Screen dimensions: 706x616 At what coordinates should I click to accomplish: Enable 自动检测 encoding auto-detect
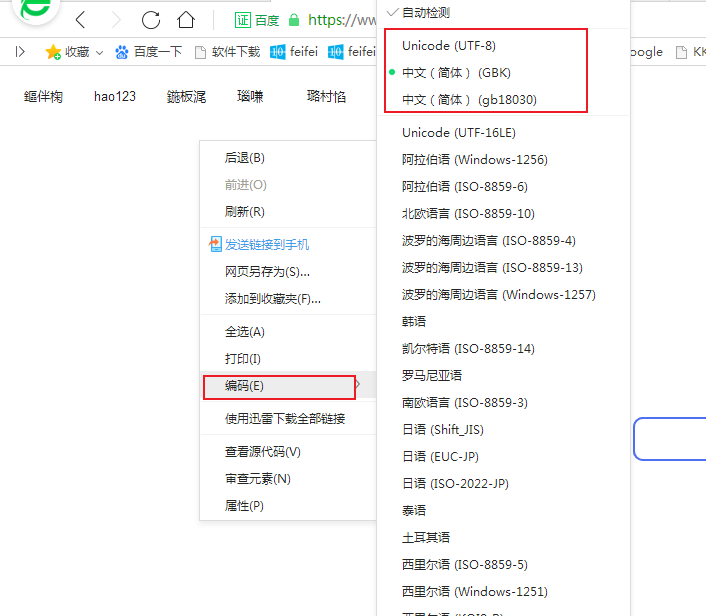click(x=425, y=13)
